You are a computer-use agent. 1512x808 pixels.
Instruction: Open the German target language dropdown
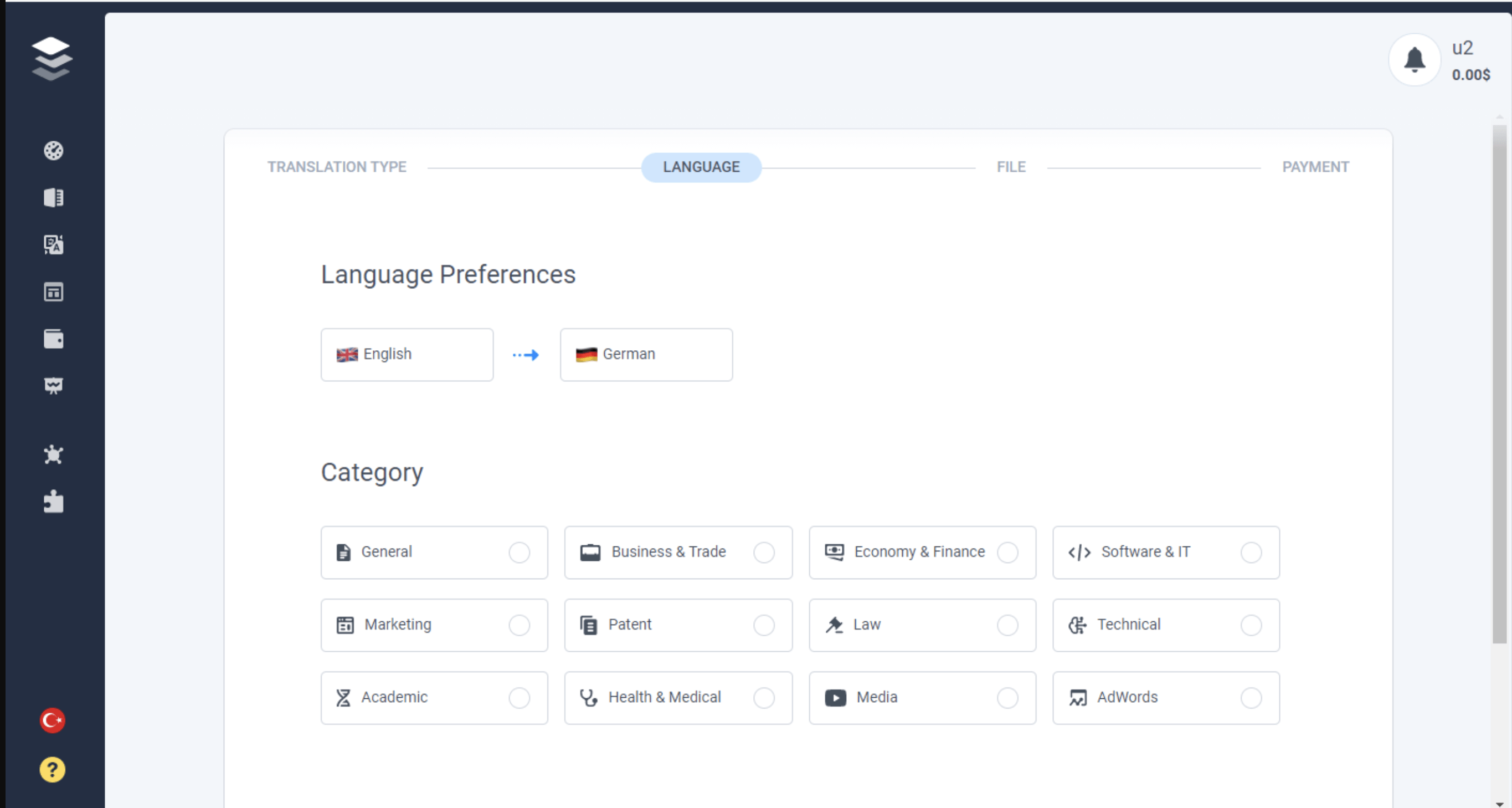pyautogui.click(x=646, y=354)
